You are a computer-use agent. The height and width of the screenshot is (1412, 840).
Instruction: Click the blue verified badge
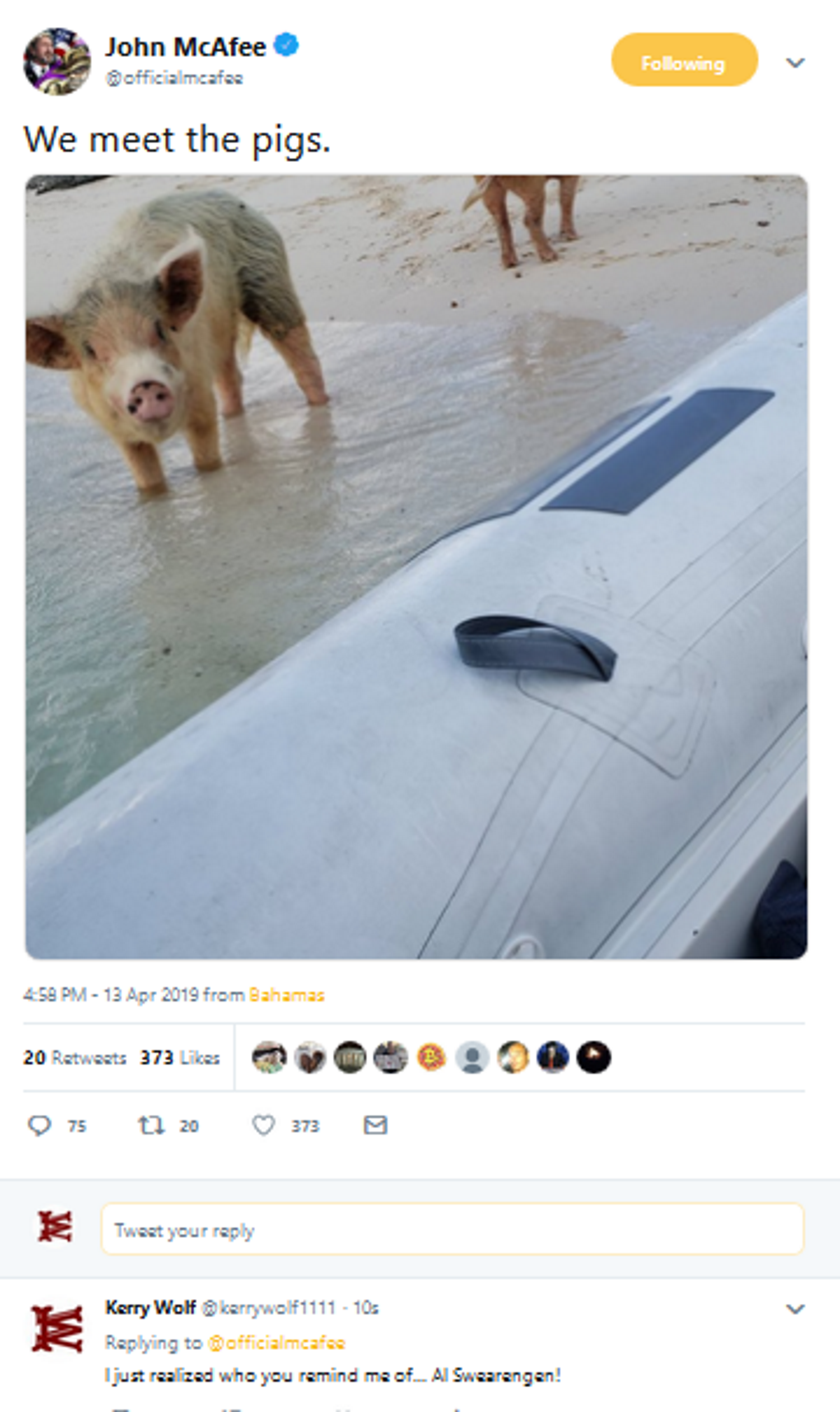click(x=286, y=45)
